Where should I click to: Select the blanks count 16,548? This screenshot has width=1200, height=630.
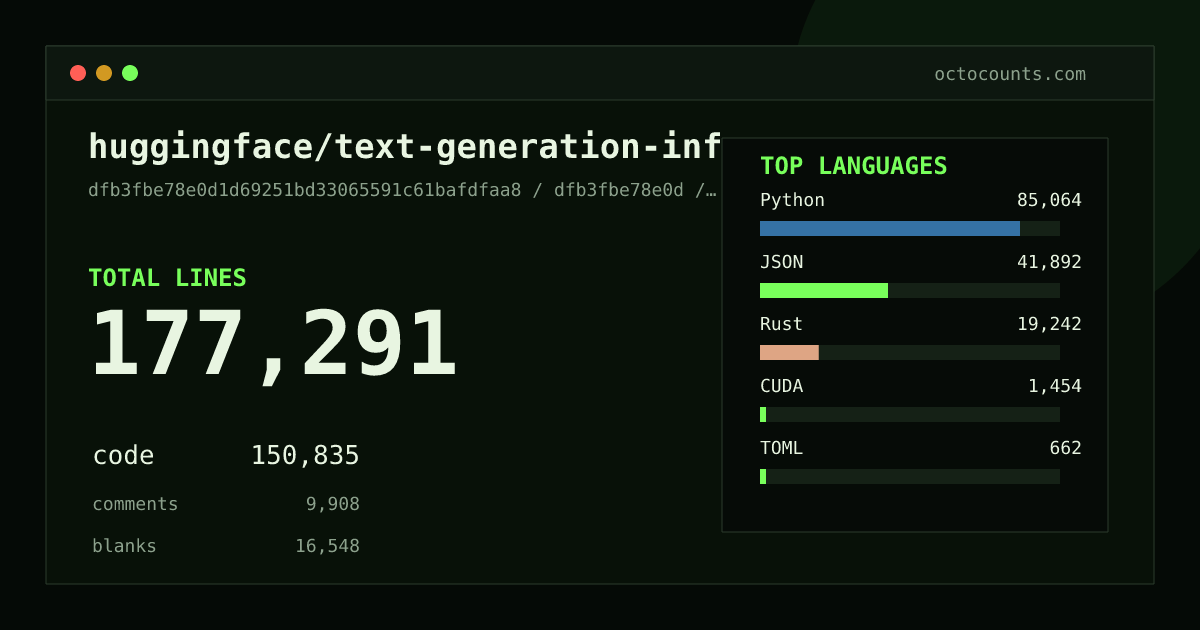(327, 546)
